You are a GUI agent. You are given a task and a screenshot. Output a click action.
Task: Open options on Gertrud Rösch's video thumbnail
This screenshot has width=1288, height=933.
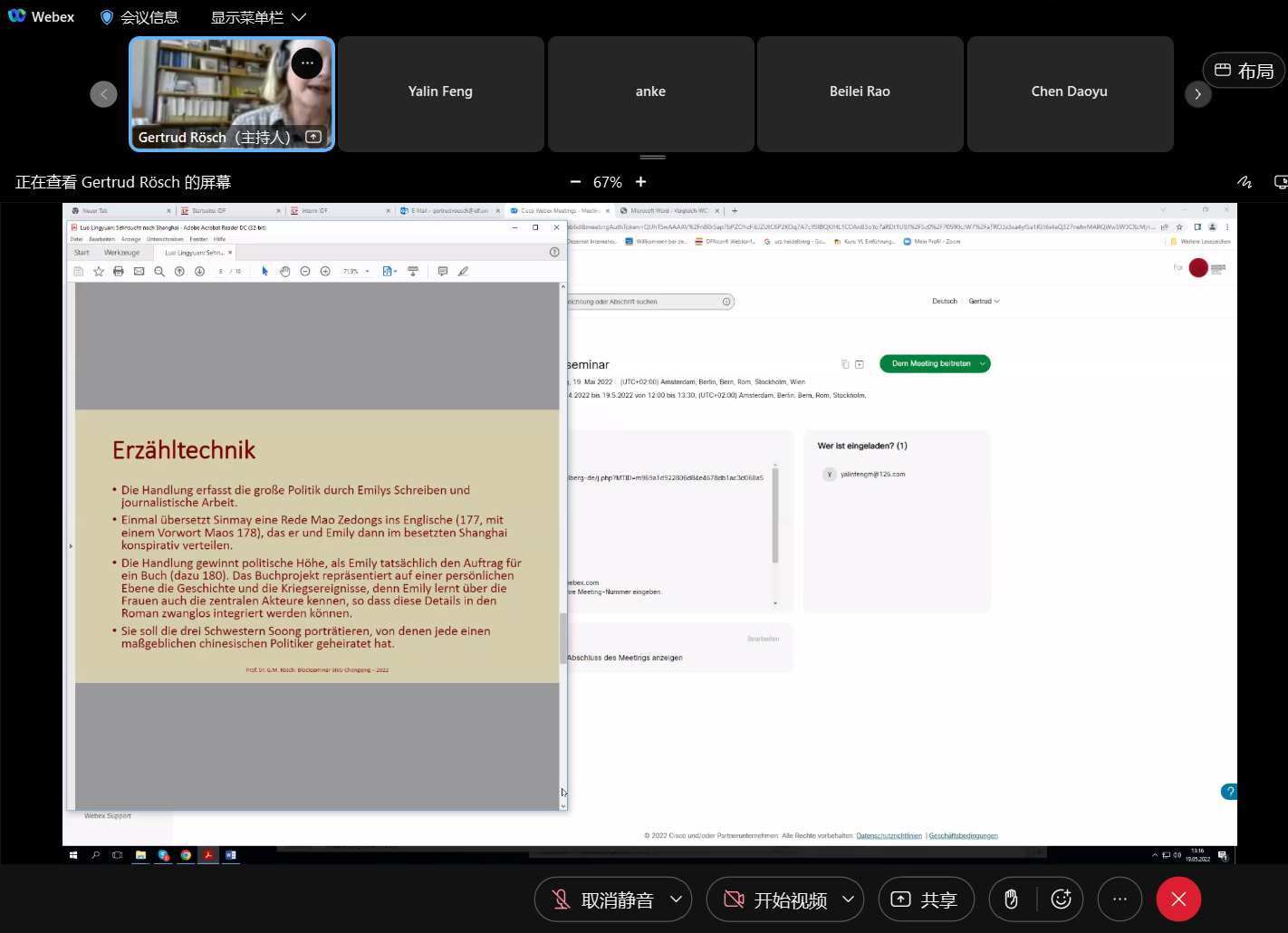[307, 63]
